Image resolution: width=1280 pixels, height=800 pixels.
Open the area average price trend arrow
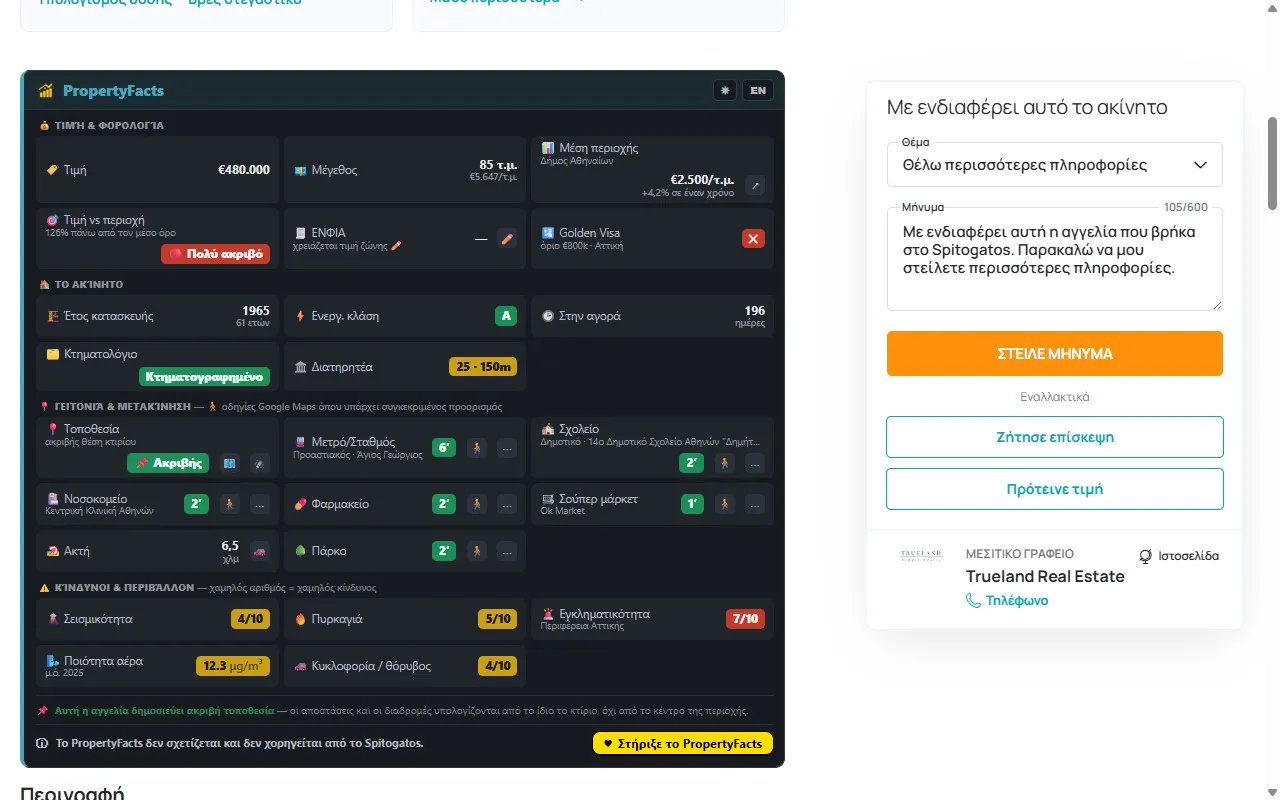(756, 185)
